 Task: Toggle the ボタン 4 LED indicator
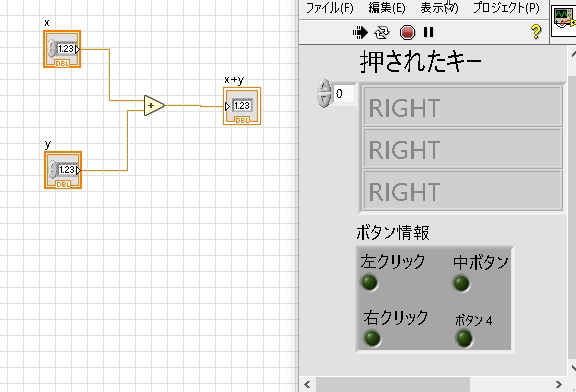click(464, 338)
